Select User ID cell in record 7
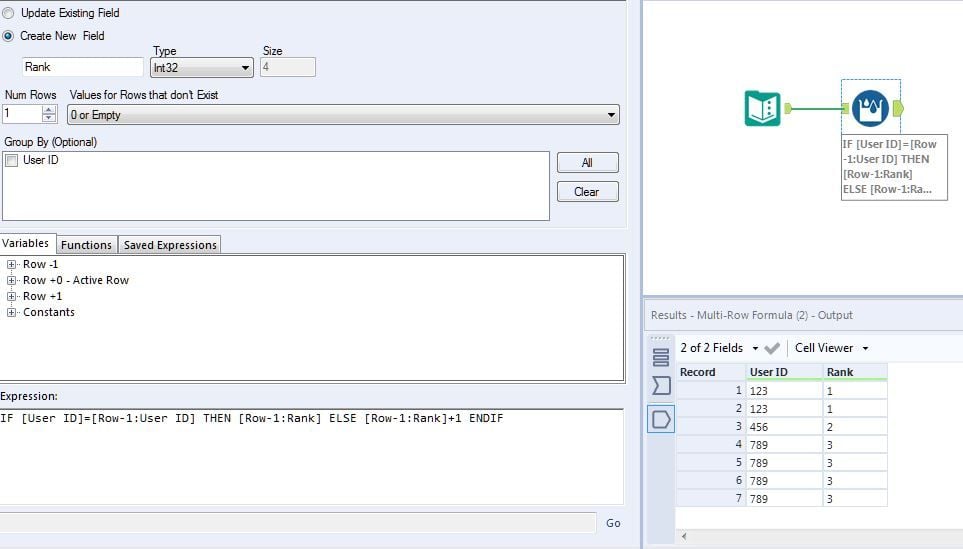The width and height of the screenshot is (963, 549). pyautogui.click(x=784, y=499)
